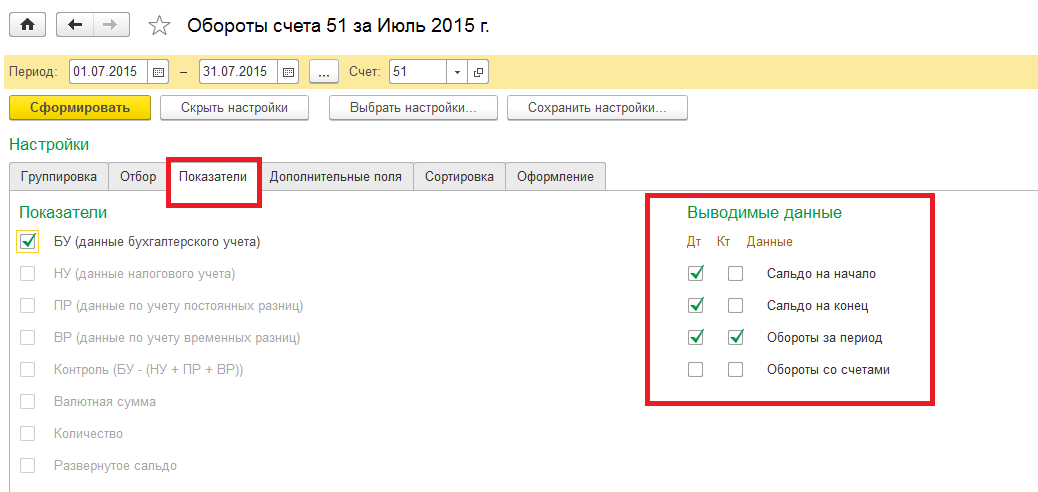
Task: Go forward with the right arrow
Action: tap(111, 25)
